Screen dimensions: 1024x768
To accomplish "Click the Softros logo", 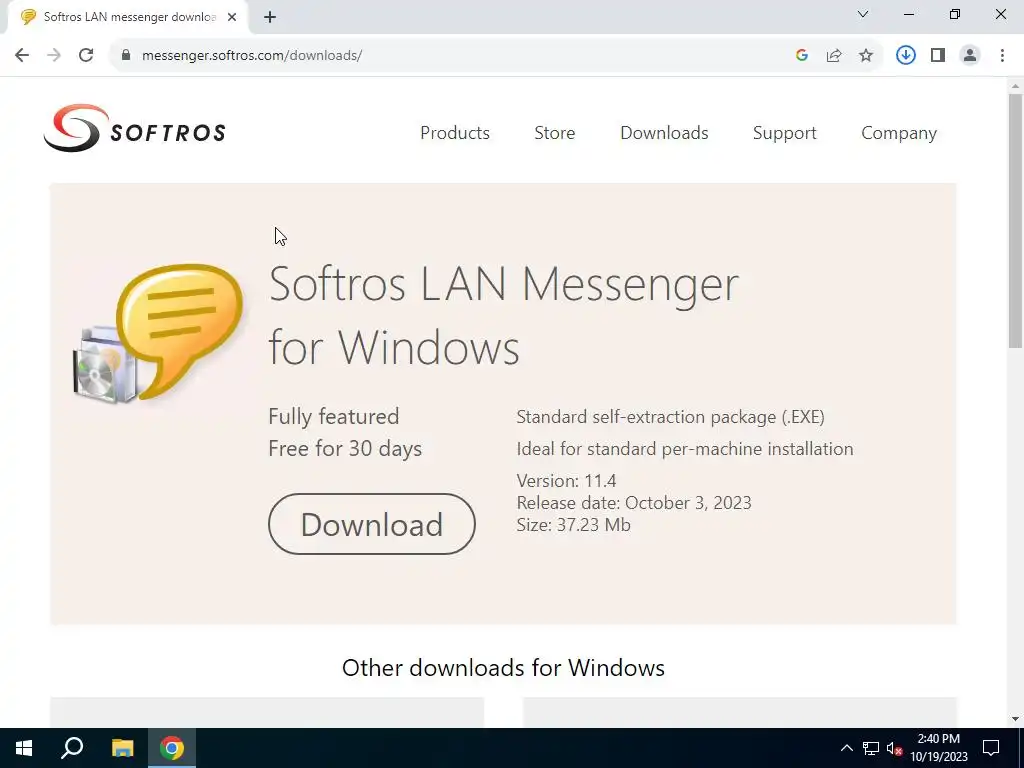I will (135, 129).
